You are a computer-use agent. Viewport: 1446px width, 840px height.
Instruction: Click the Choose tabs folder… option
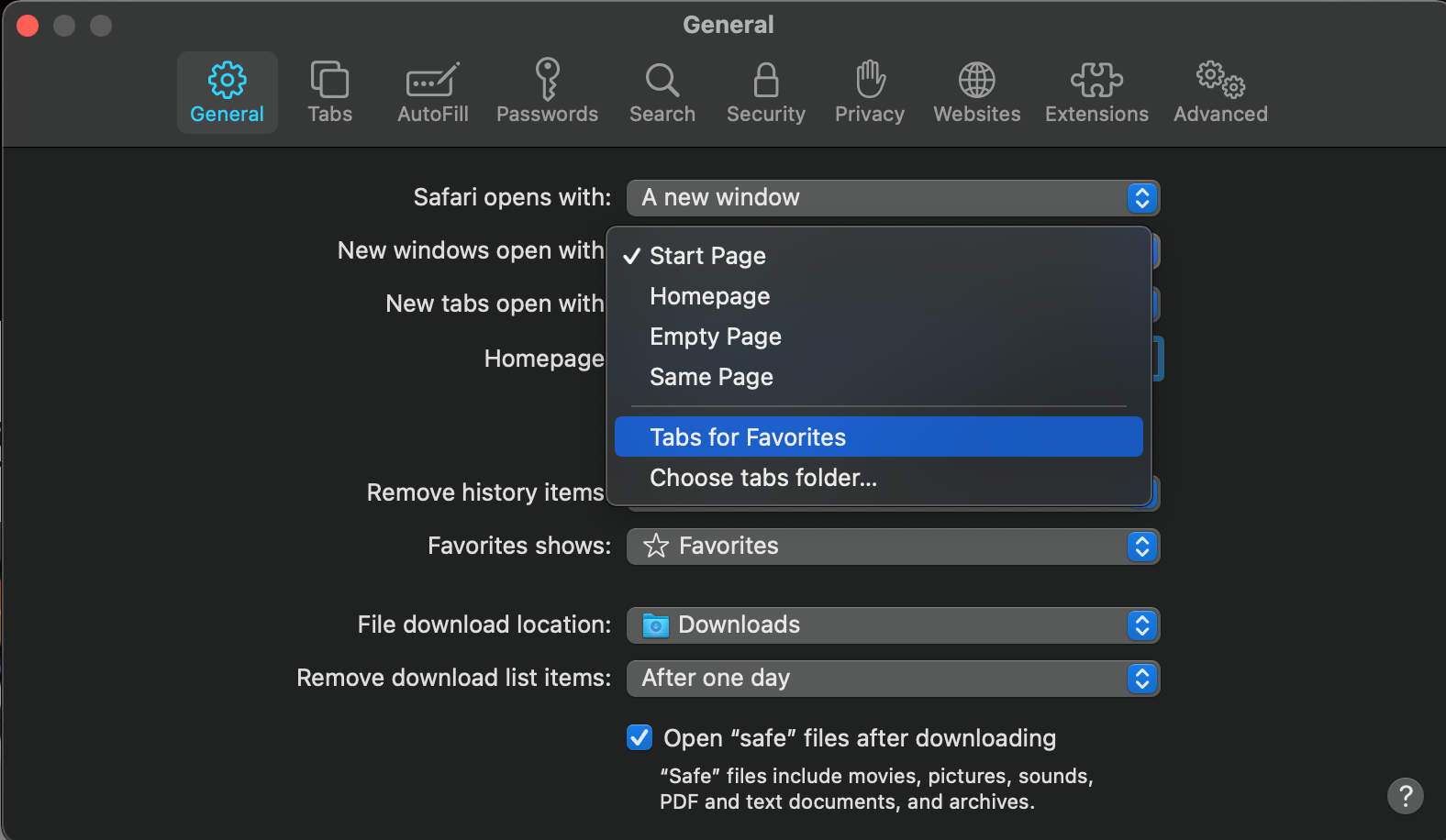tap(763, 478)
